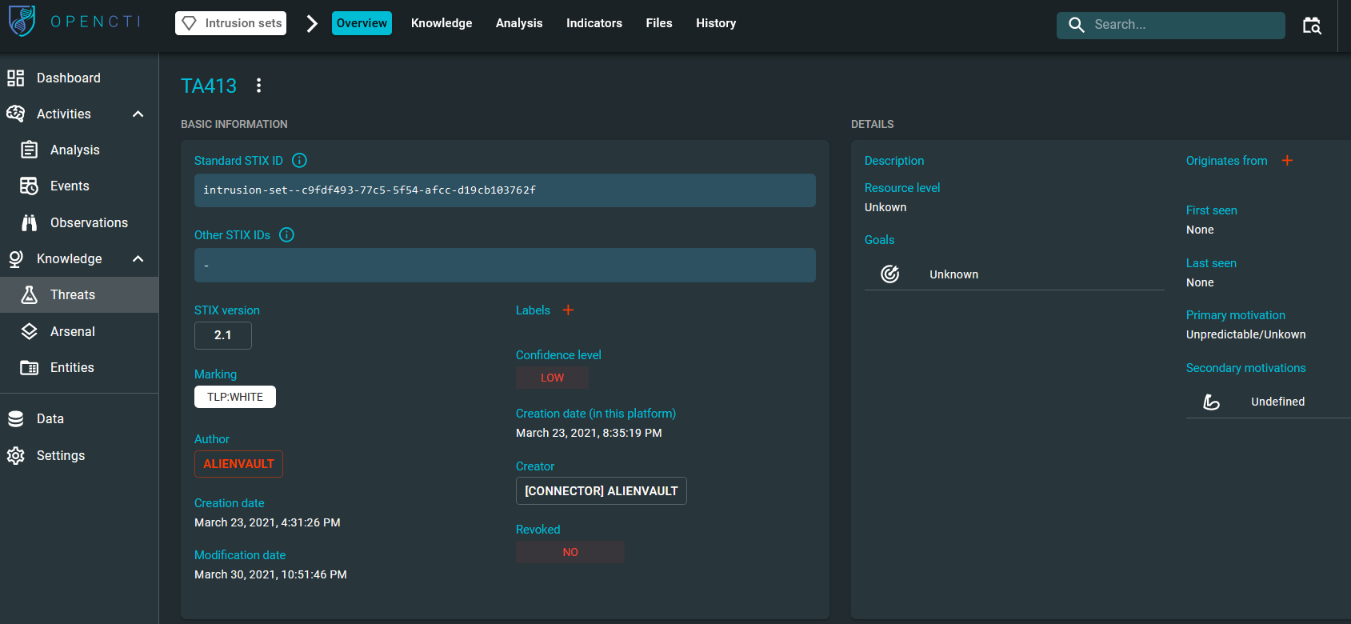The image size is (1351, 624).
Task: Click creation date 'March 23, 2021, 4:31:26 PM'
Action: click(x=267, y=523)
